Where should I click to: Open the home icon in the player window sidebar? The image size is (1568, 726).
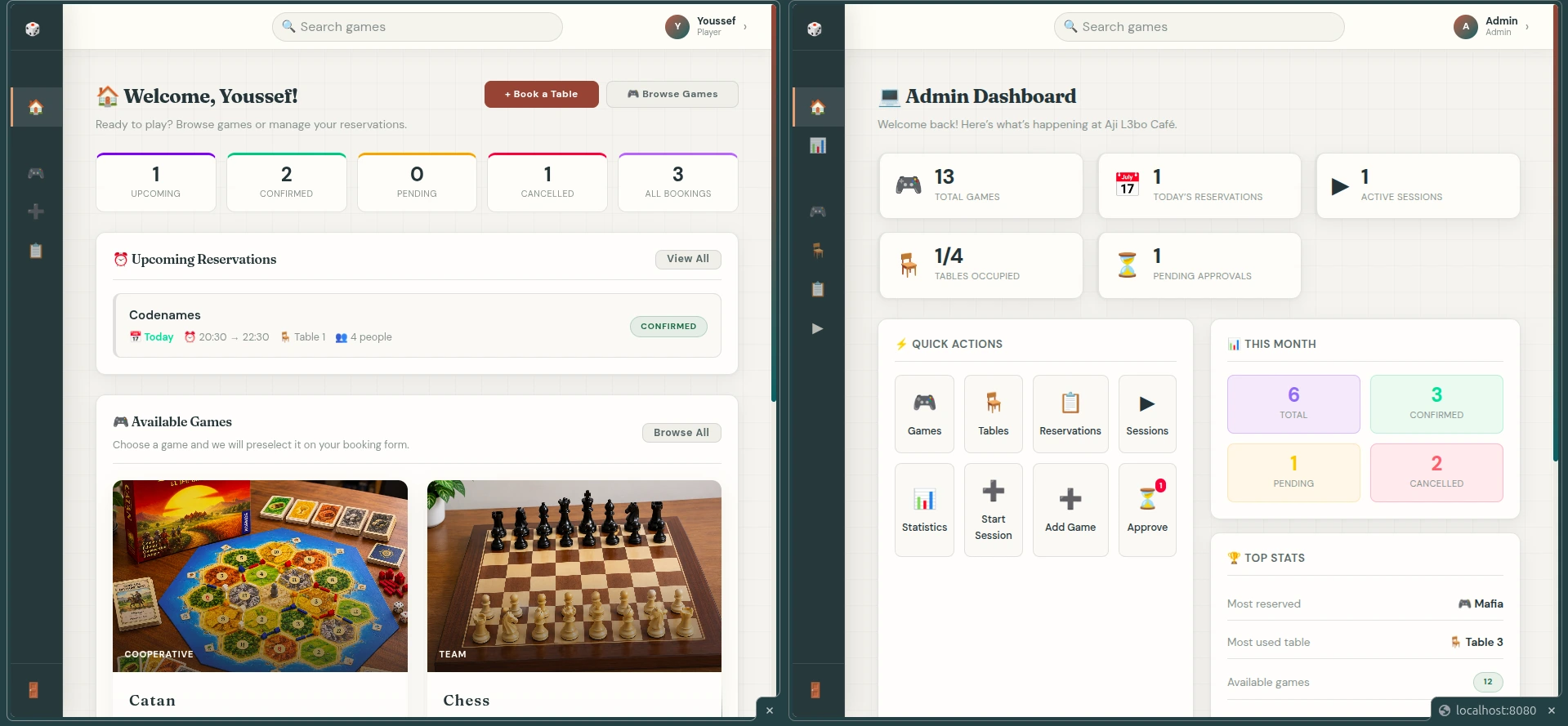click(x=36, y=107)
